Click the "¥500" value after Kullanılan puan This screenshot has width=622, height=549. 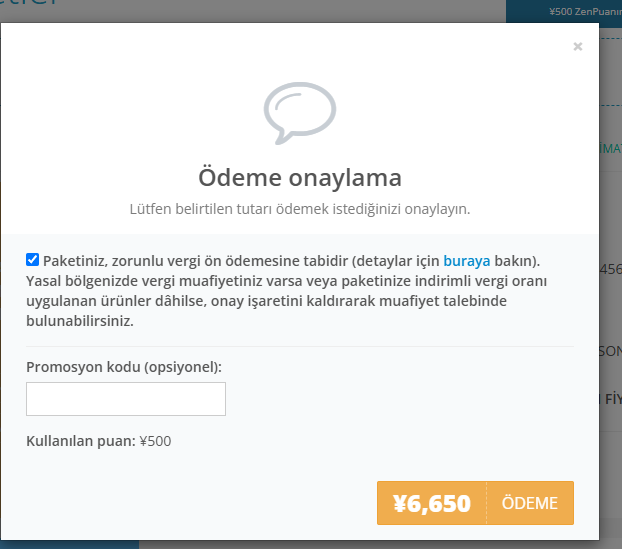point(155,440)
